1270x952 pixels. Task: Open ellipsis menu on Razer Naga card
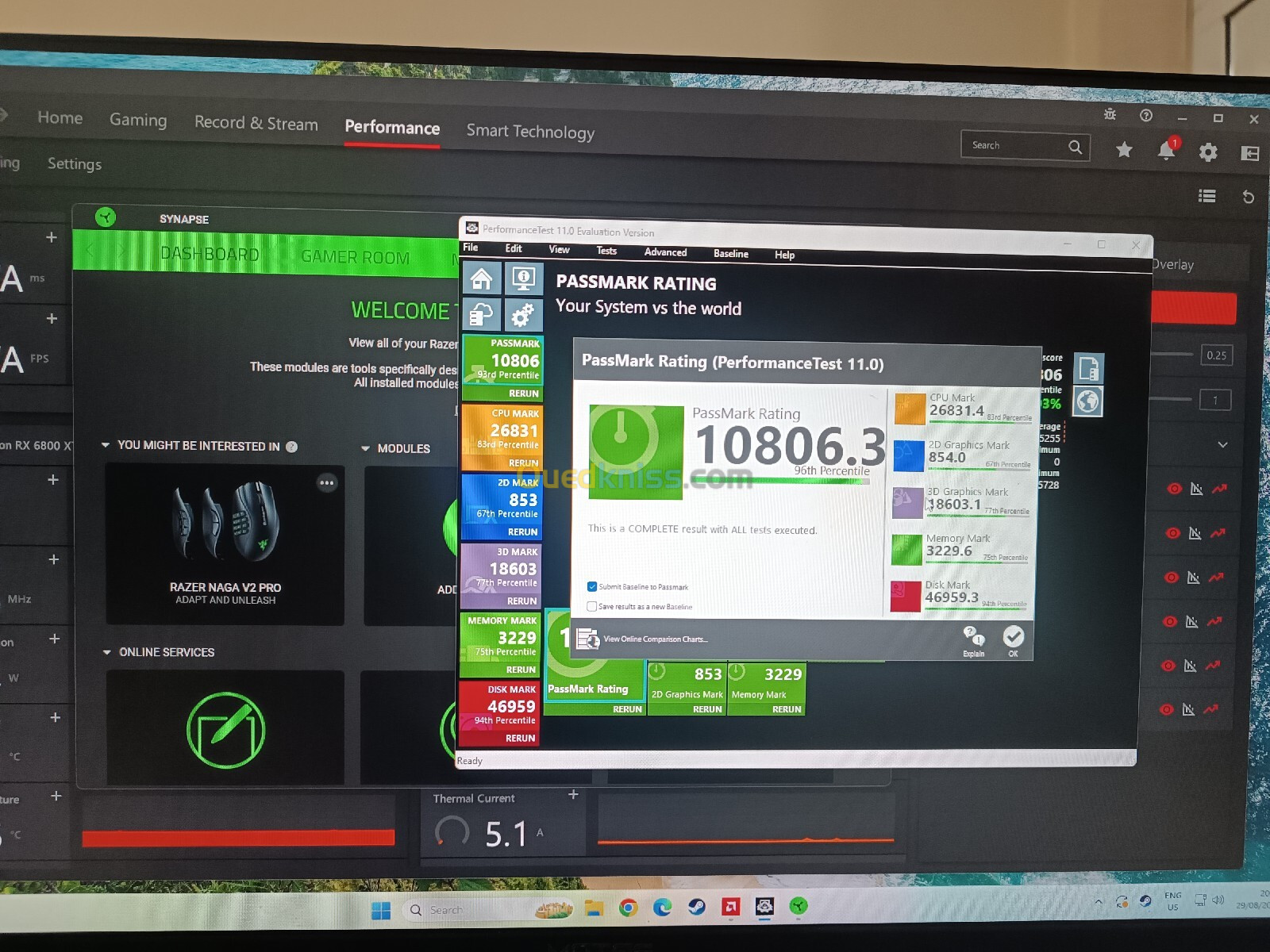coord(327,483)
